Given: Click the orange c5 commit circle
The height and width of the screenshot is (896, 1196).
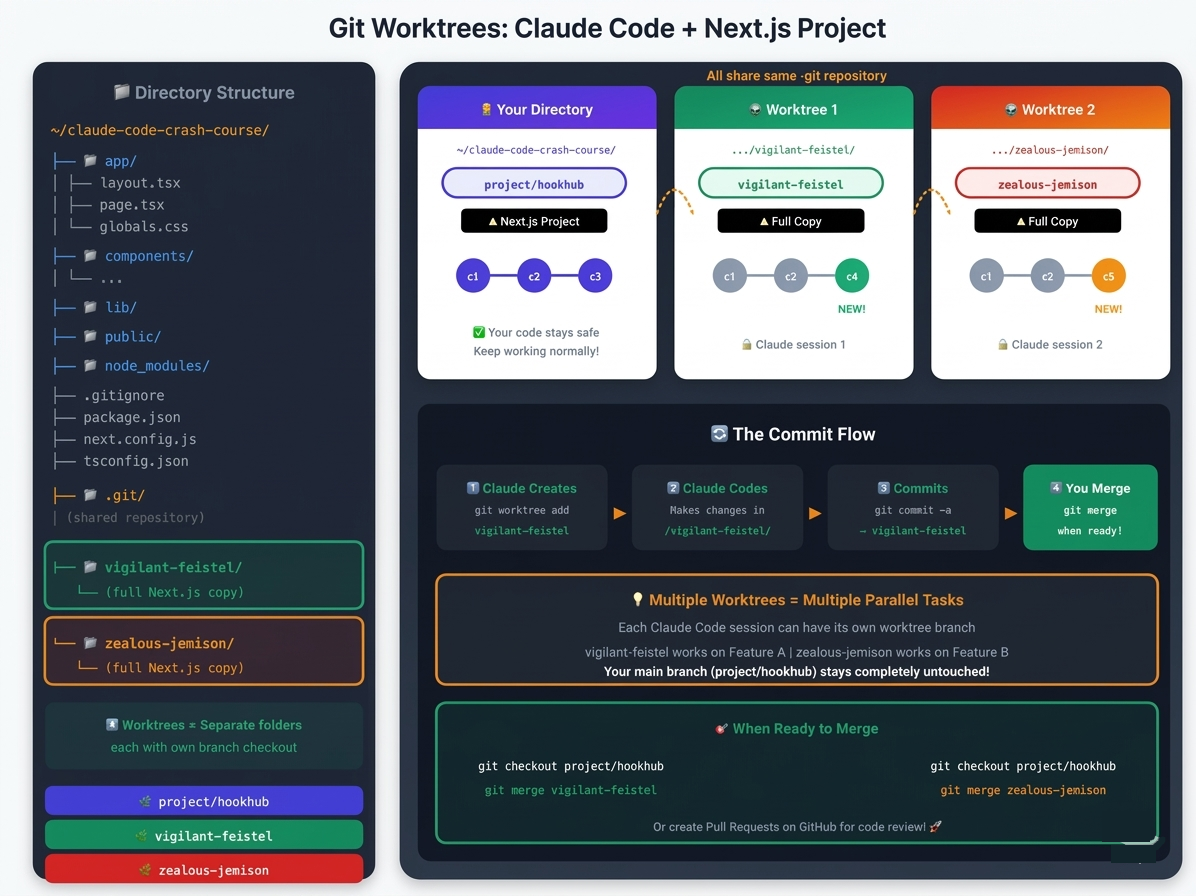Looking at the screenshot, I should [1108, 276].
